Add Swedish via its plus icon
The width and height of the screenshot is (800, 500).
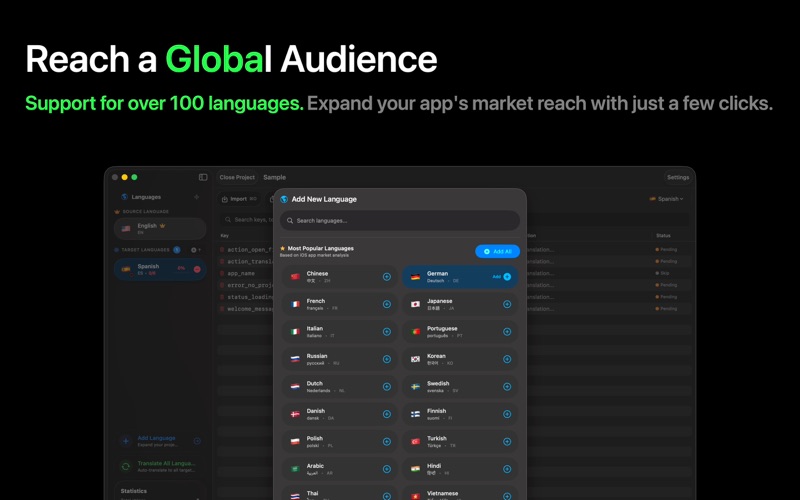tap(507, 387)
